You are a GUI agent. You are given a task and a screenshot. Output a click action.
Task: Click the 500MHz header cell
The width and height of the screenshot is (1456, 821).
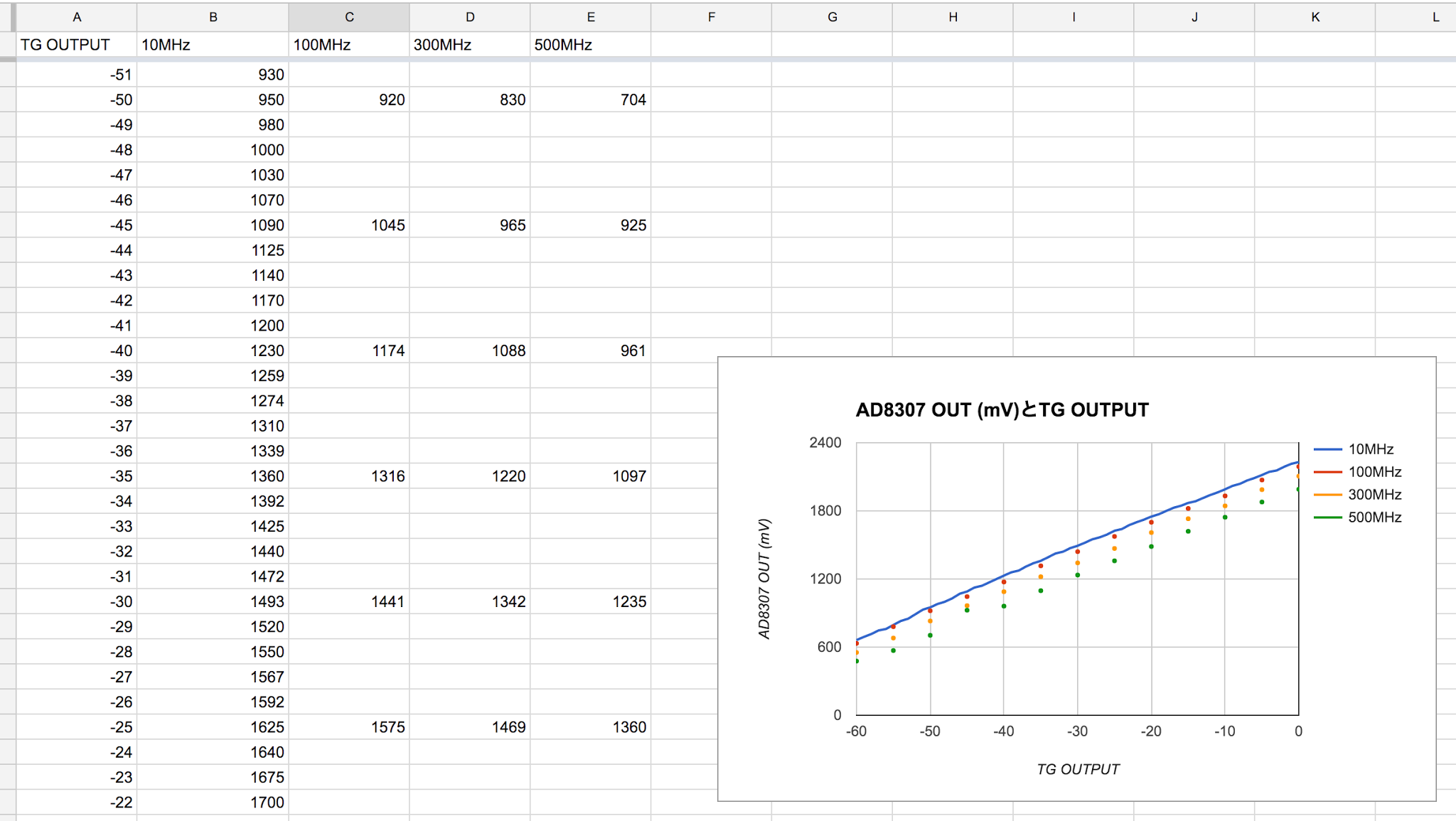[x=590, y=45]
